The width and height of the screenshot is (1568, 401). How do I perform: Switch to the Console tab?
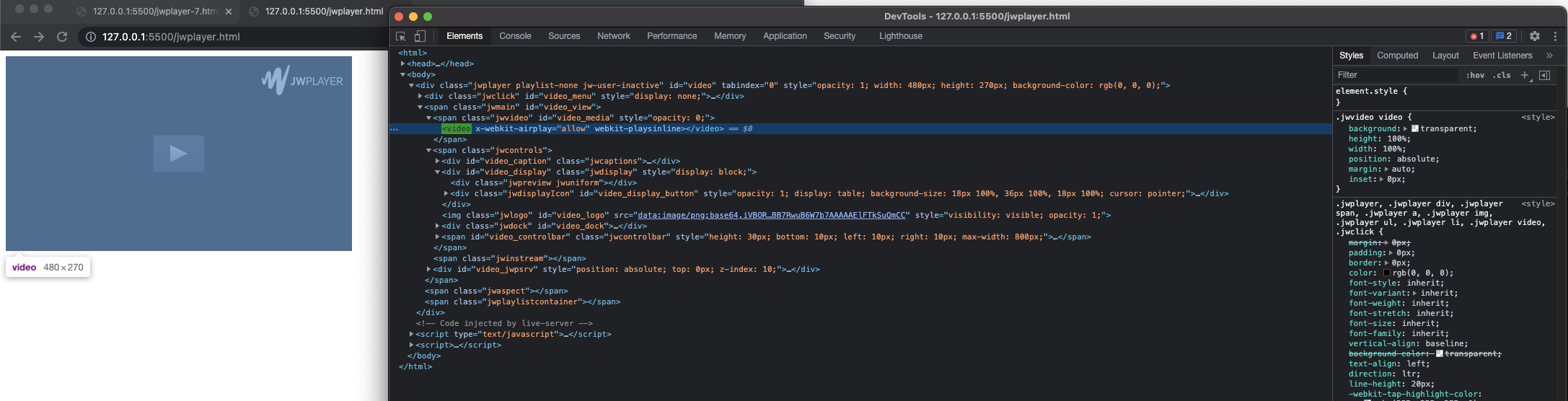coord(515,36)
